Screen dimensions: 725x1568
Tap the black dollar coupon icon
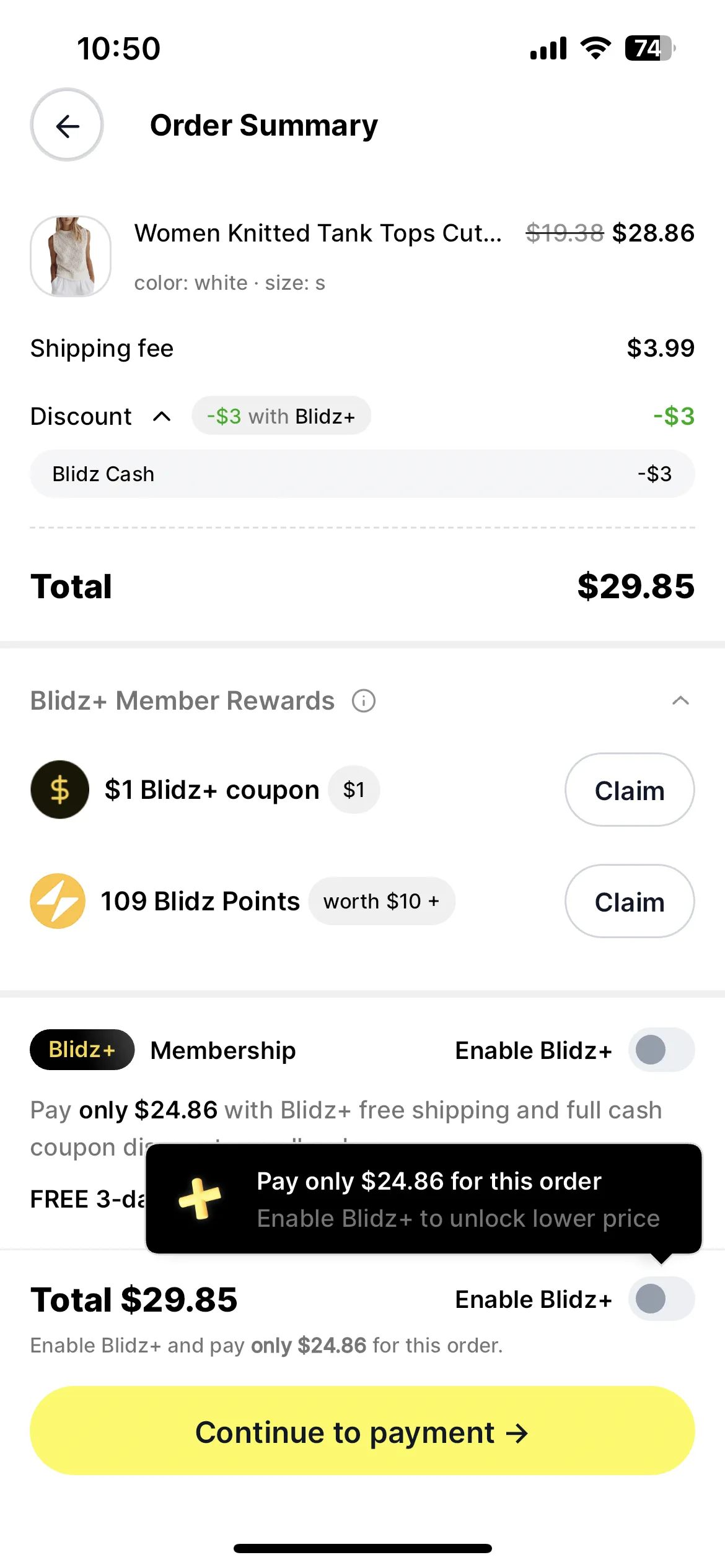(x=59, y=790)
